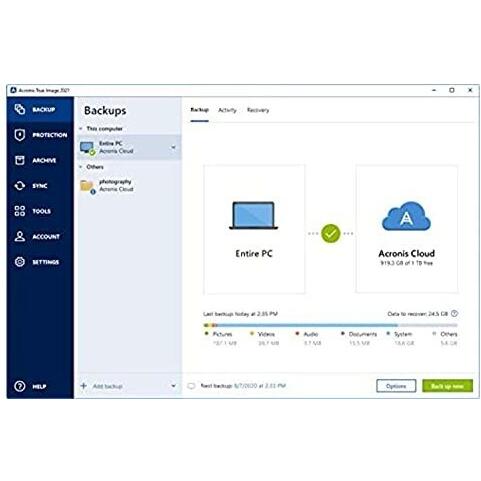Click the green checkmark status icon
This screenshot has width=481, height=481.
point(331,233)
